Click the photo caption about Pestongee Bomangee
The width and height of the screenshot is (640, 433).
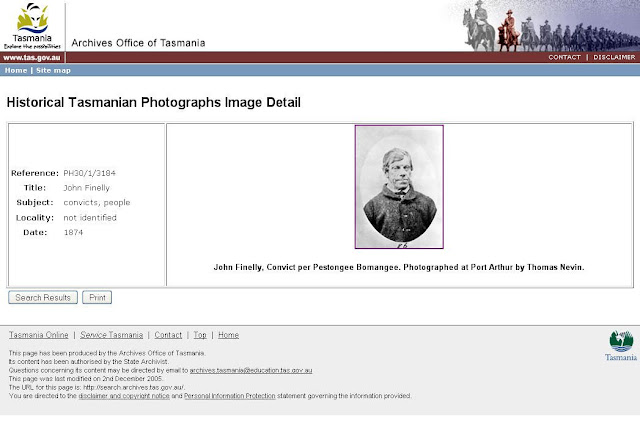click(x=399, y=267)
